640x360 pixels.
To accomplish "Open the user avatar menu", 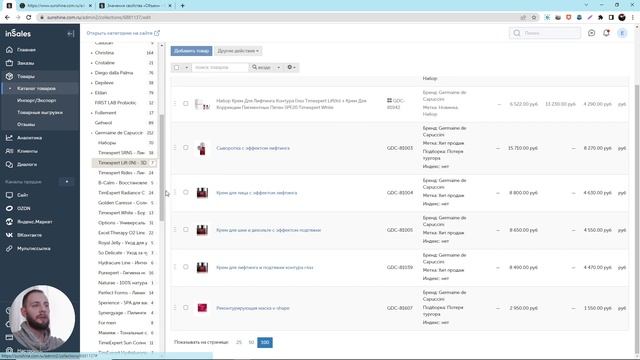I will (x=622, y=33).
